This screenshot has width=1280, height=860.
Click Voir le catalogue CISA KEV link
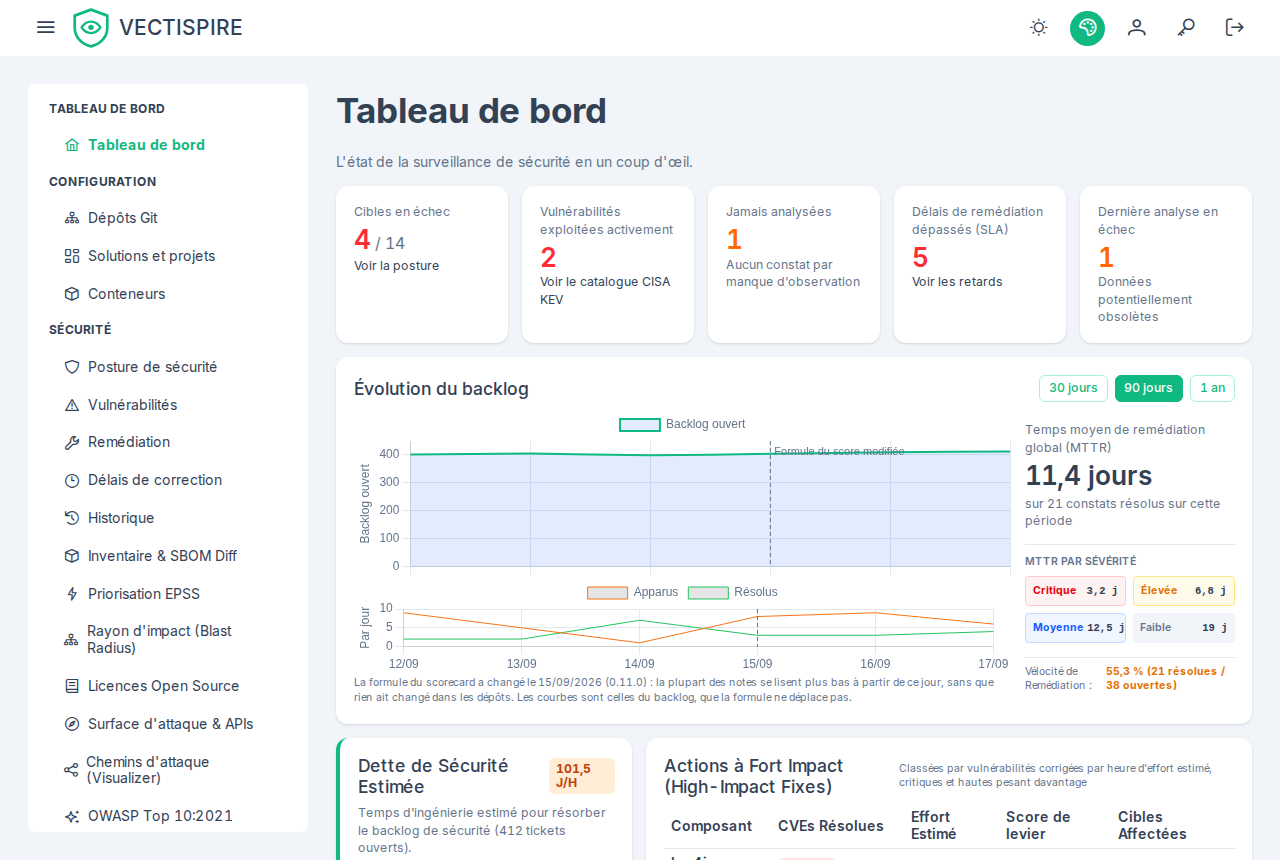click(605, 291)
